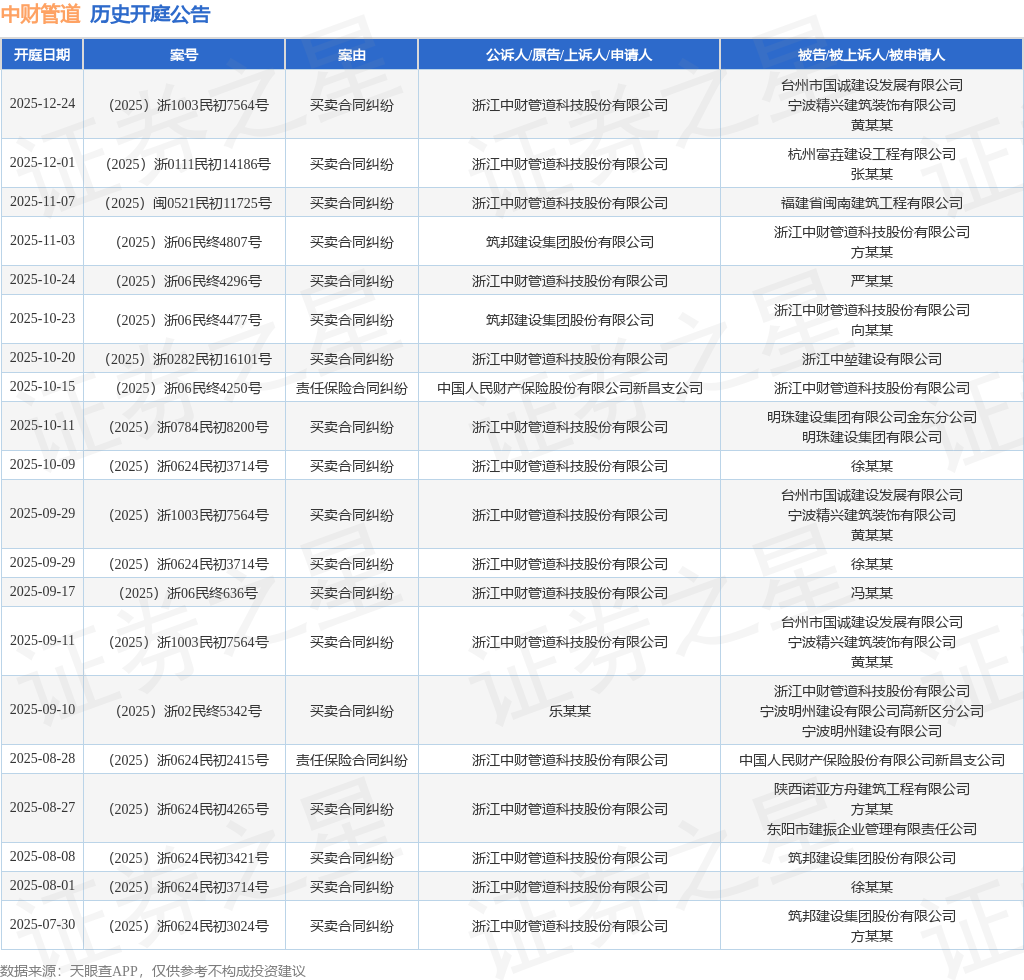
Task: Select date cell 2025-08-28
Action: (42, 758)
